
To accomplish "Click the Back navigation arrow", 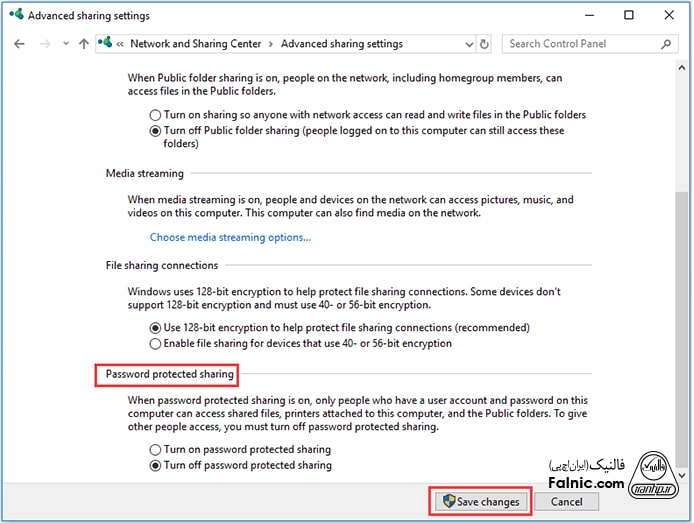I will [x=20, y=44].
